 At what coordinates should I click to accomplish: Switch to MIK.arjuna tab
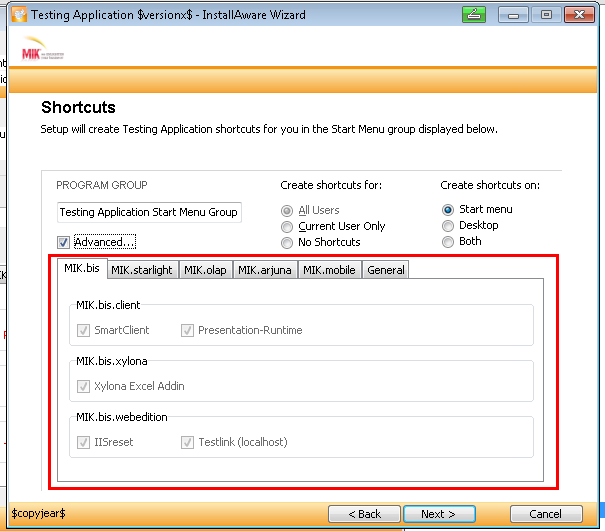click(x=265, y=270)
